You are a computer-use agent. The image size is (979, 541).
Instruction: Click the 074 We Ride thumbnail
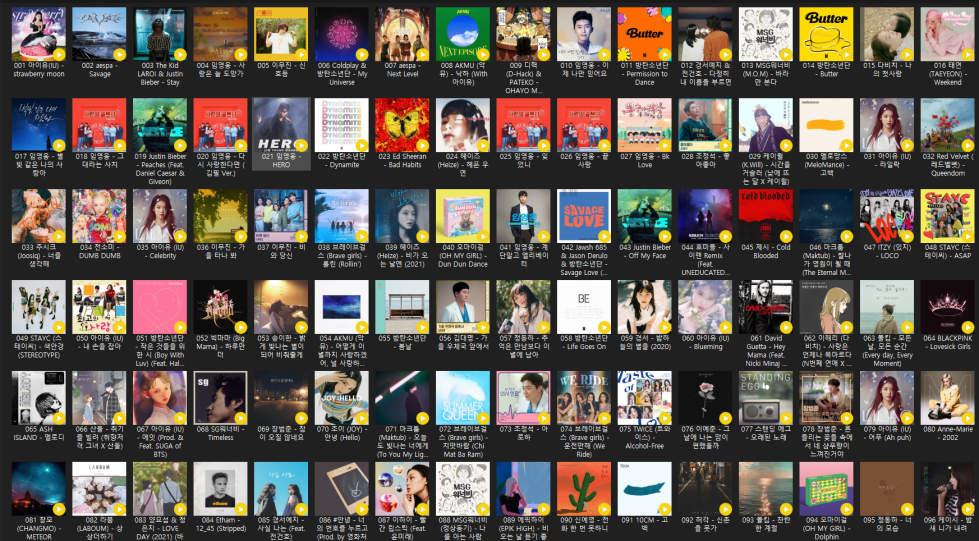[584, 398]
